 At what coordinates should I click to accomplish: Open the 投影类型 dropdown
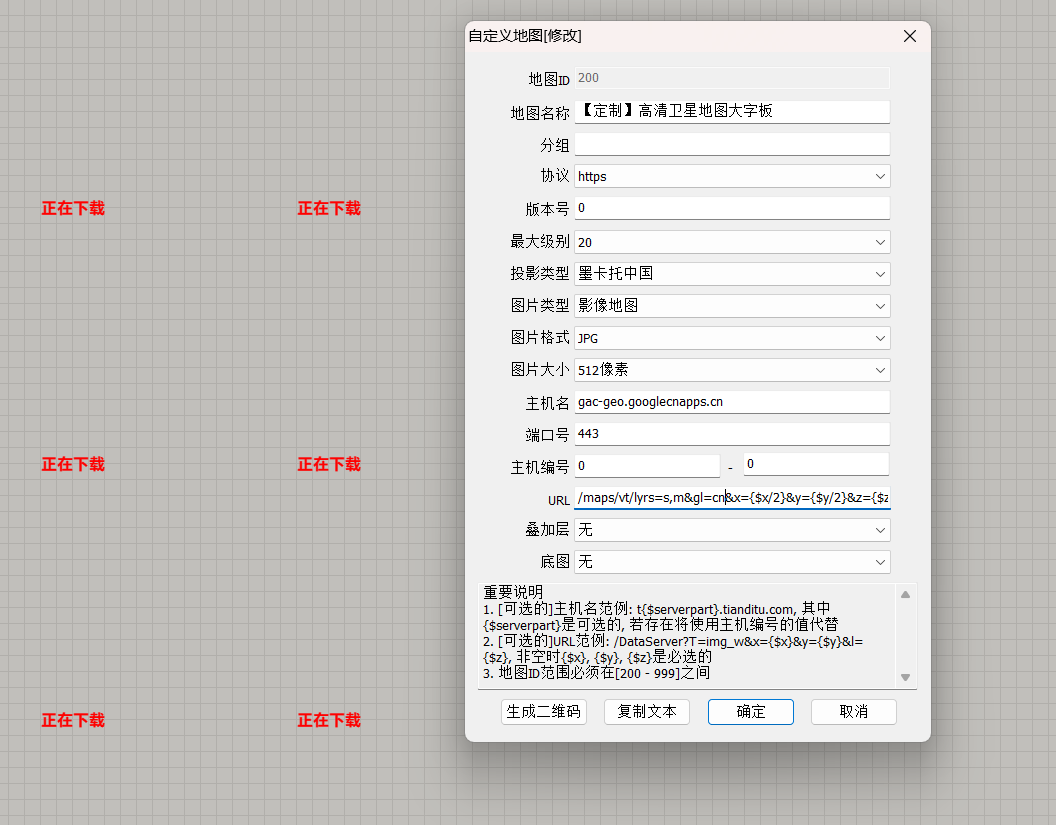tap(732, 274)
